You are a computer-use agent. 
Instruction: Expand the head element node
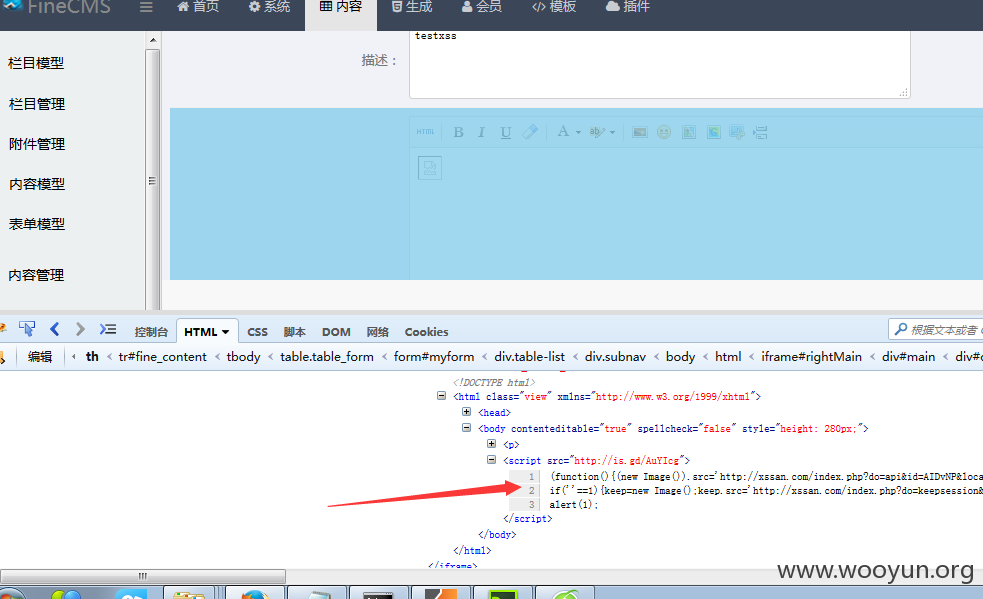466,411
